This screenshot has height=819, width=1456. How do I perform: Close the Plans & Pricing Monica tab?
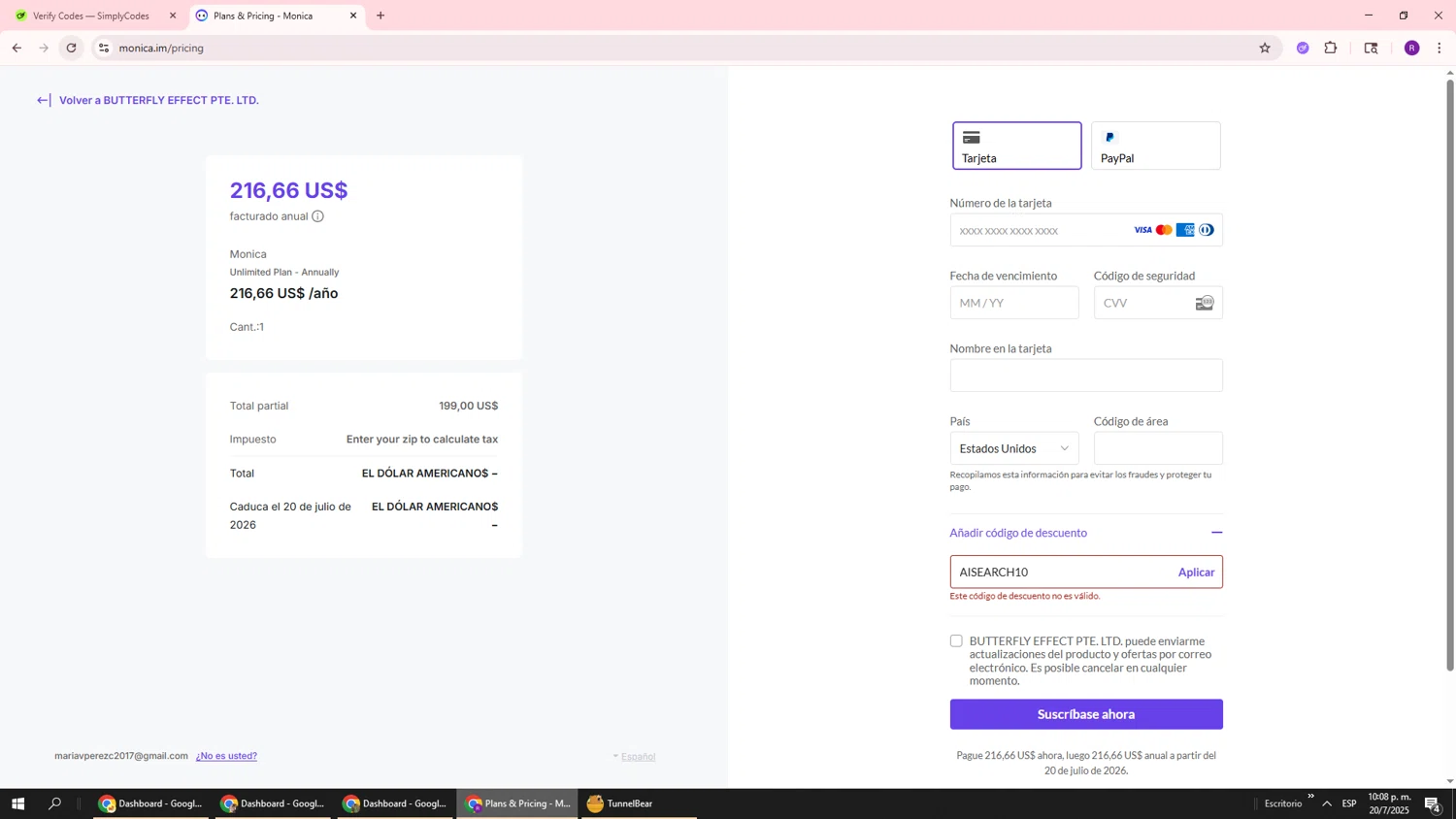click(x=353, y=16)
